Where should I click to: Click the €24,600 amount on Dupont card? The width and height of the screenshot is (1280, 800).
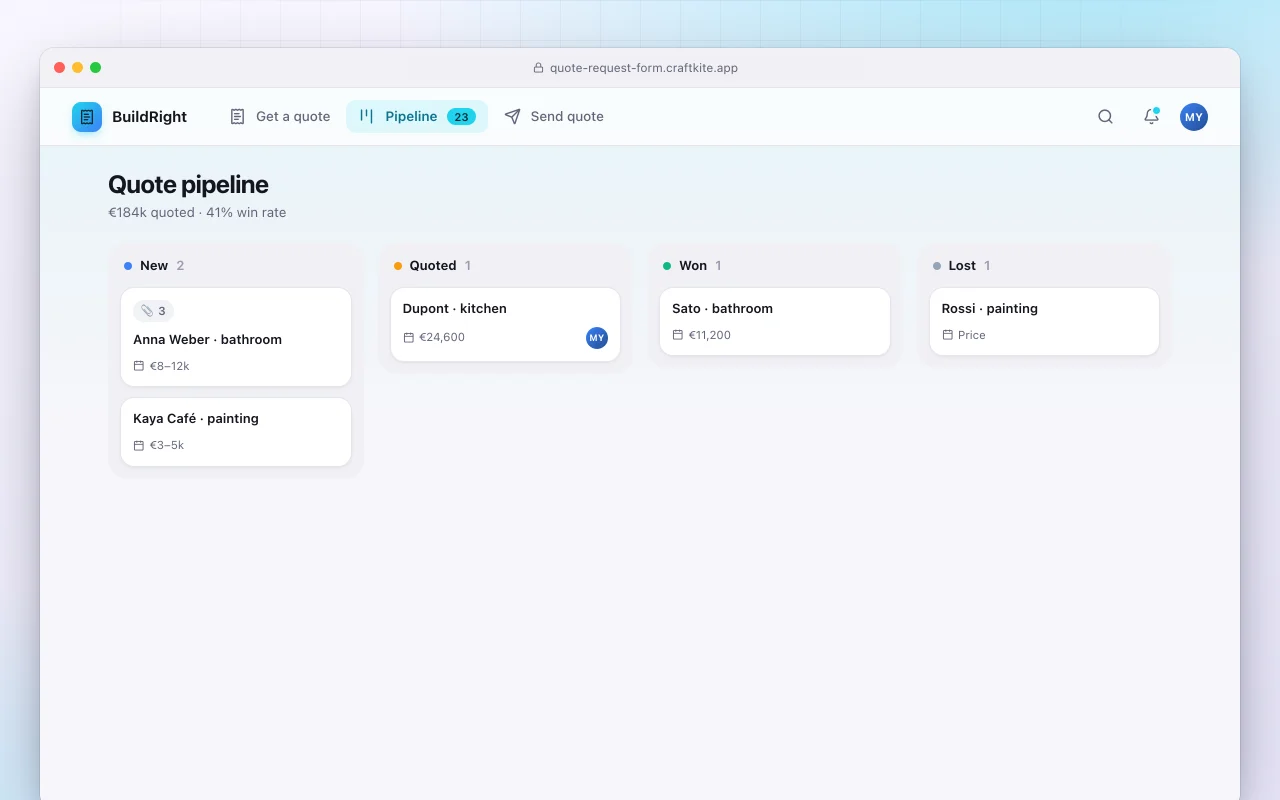click(x=442, y=338)
